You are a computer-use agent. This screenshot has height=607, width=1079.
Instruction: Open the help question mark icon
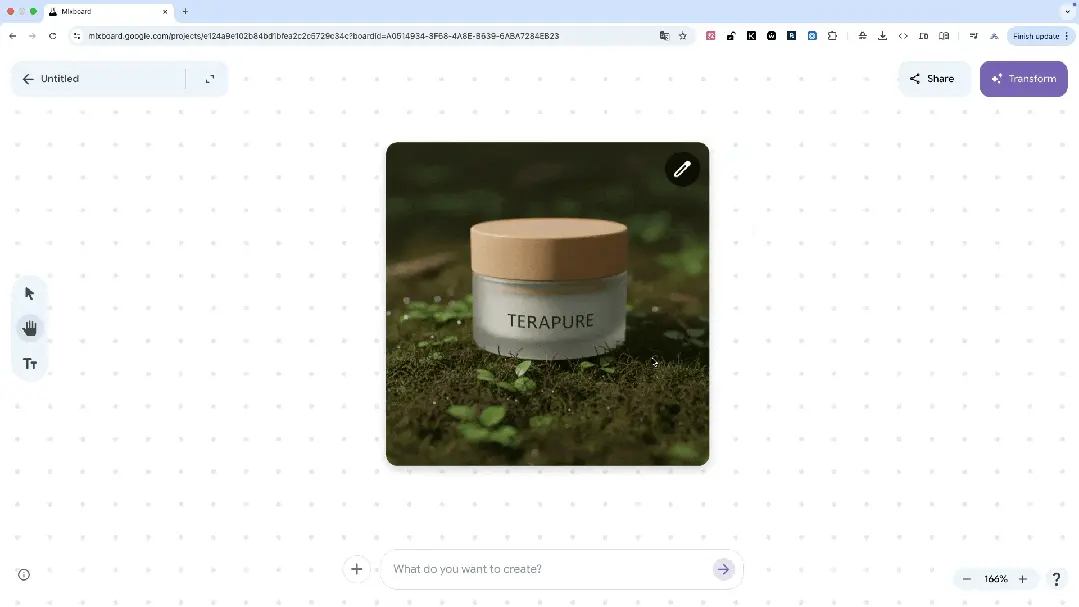[1056, 579]
